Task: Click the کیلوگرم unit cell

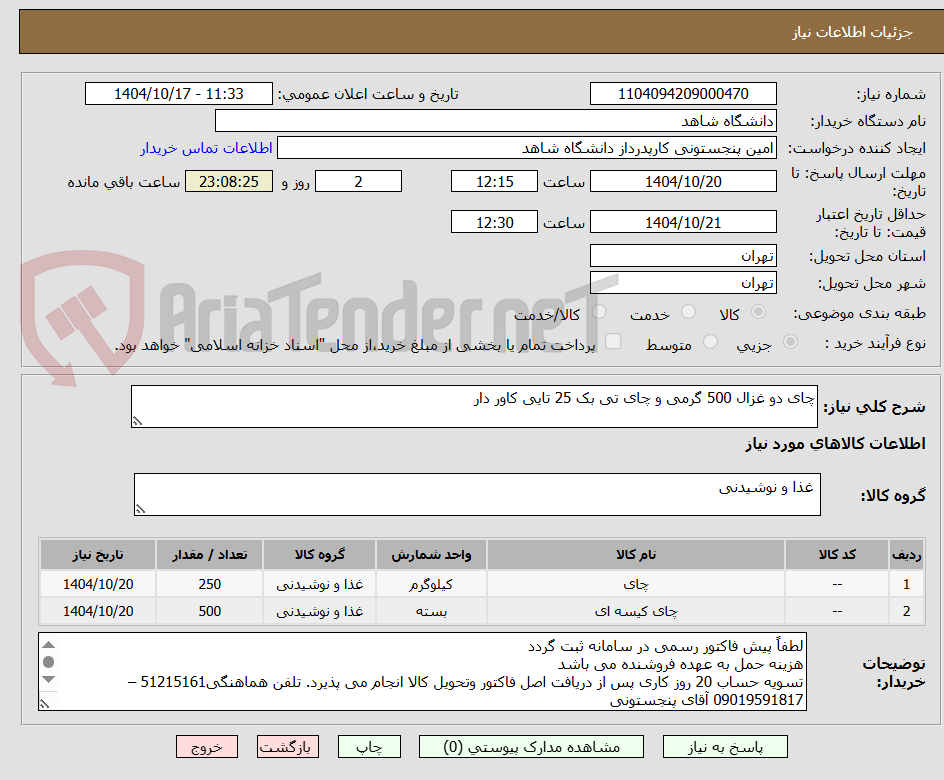Action: pyautogui.click(x=431, y=584)
